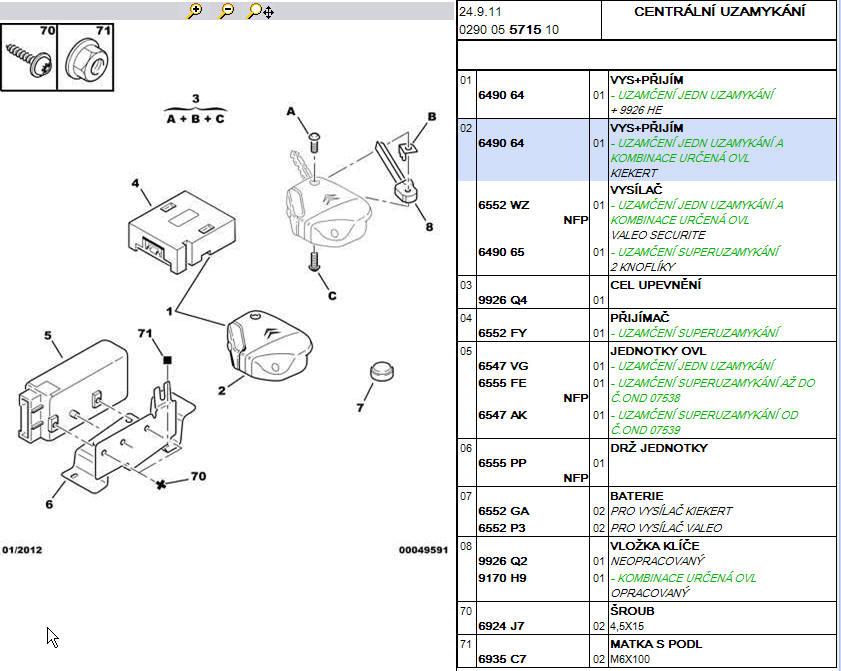Click the diagram number 00049591

423,550
